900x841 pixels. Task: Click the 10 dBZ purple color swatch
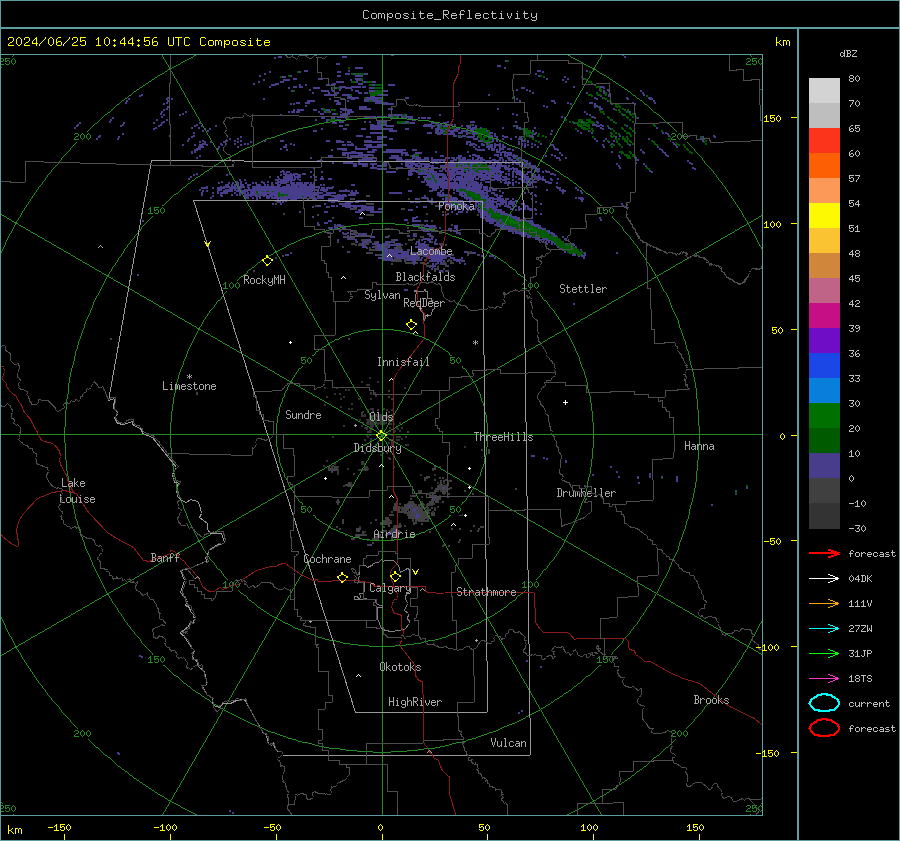point(824,466)
